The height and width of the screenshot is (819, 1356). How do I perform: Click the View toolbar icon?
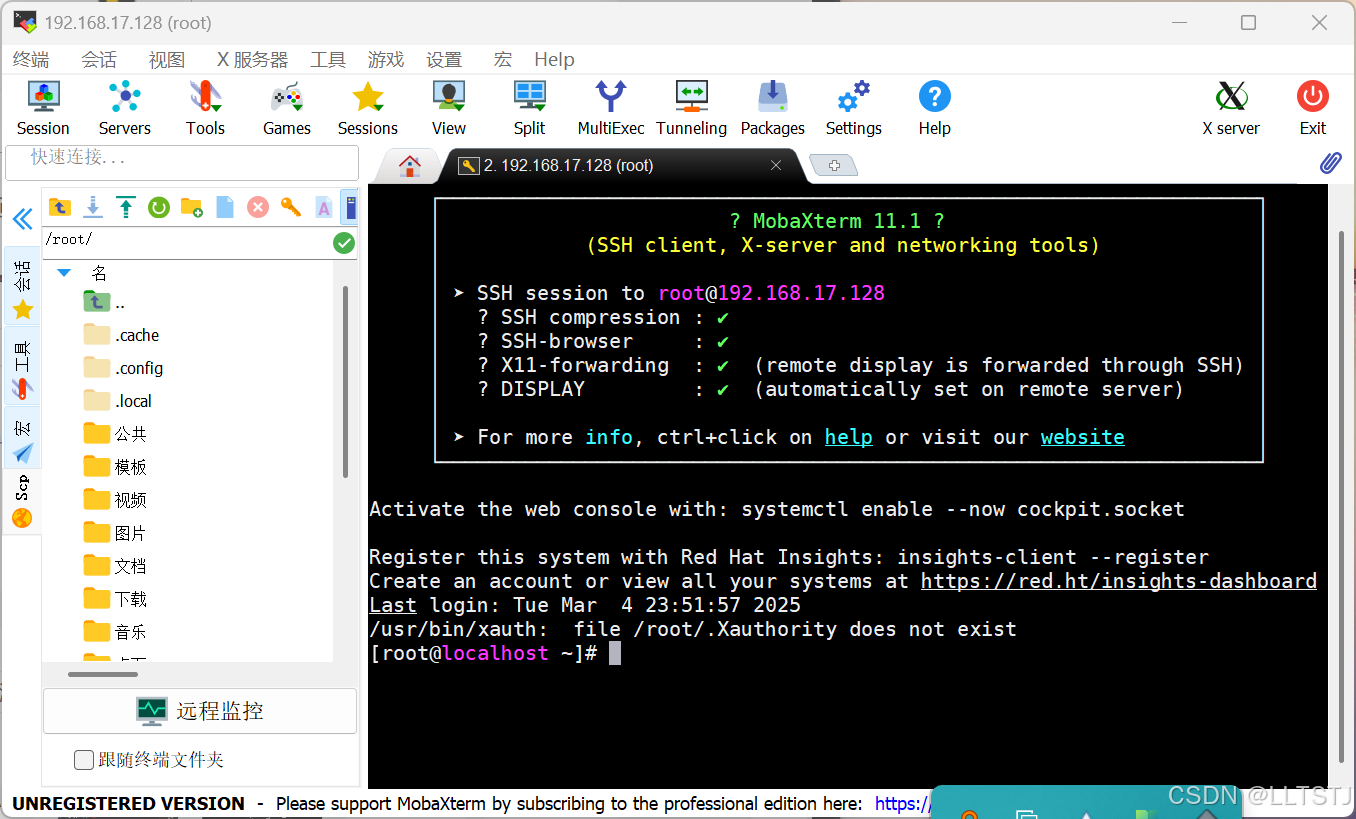(449, 108)
